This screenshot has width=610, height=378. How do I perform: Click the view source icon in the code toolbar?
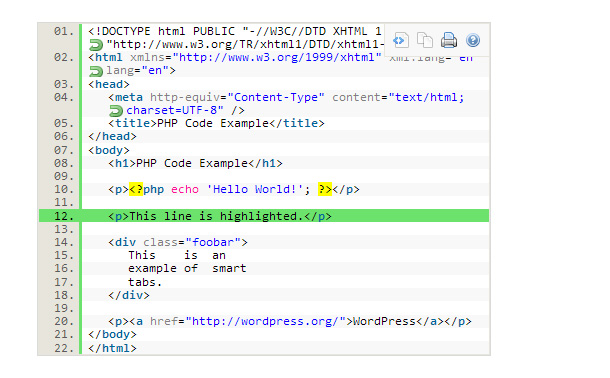click(401, 40)
